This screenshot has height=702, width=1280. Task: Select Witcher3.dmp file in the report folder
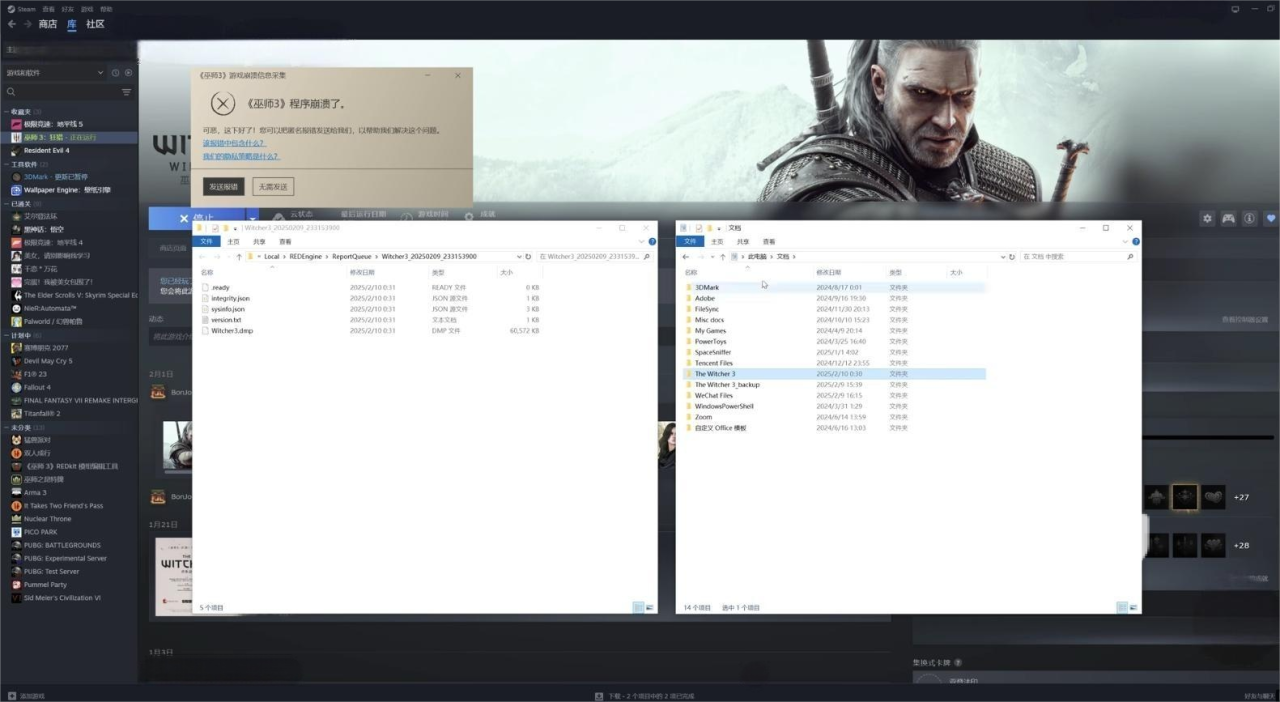pos(232,331)
